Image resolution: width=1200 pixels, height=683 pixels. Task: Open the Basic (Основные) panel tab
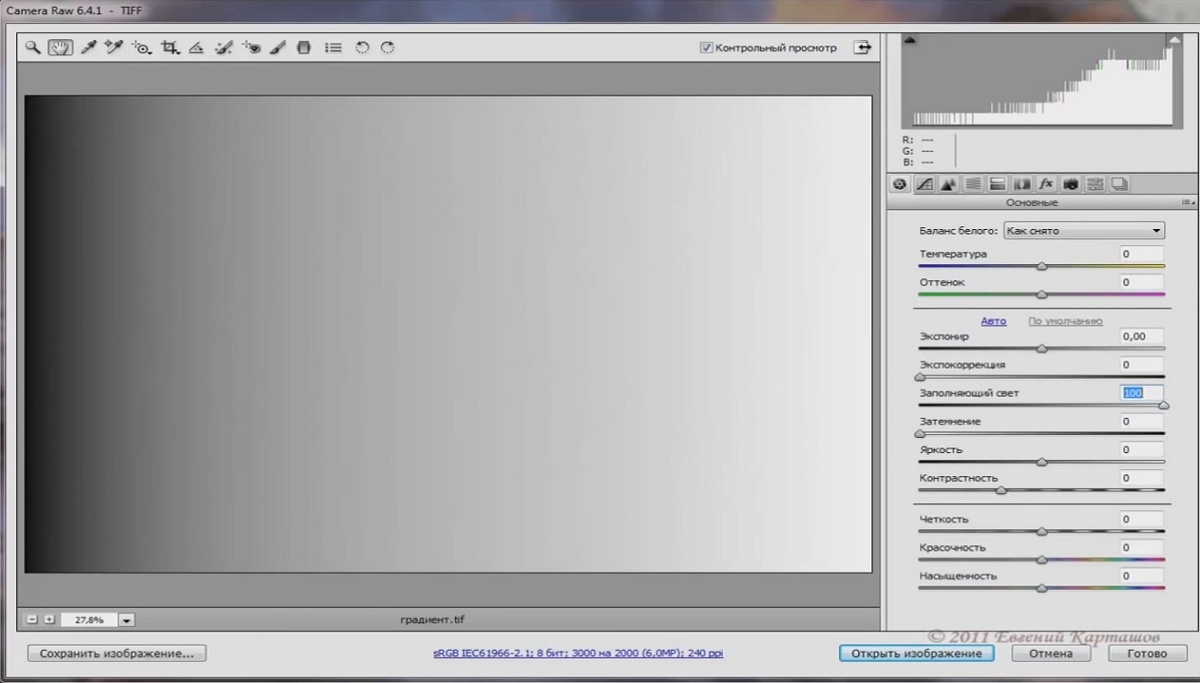(x=899, y=184)
